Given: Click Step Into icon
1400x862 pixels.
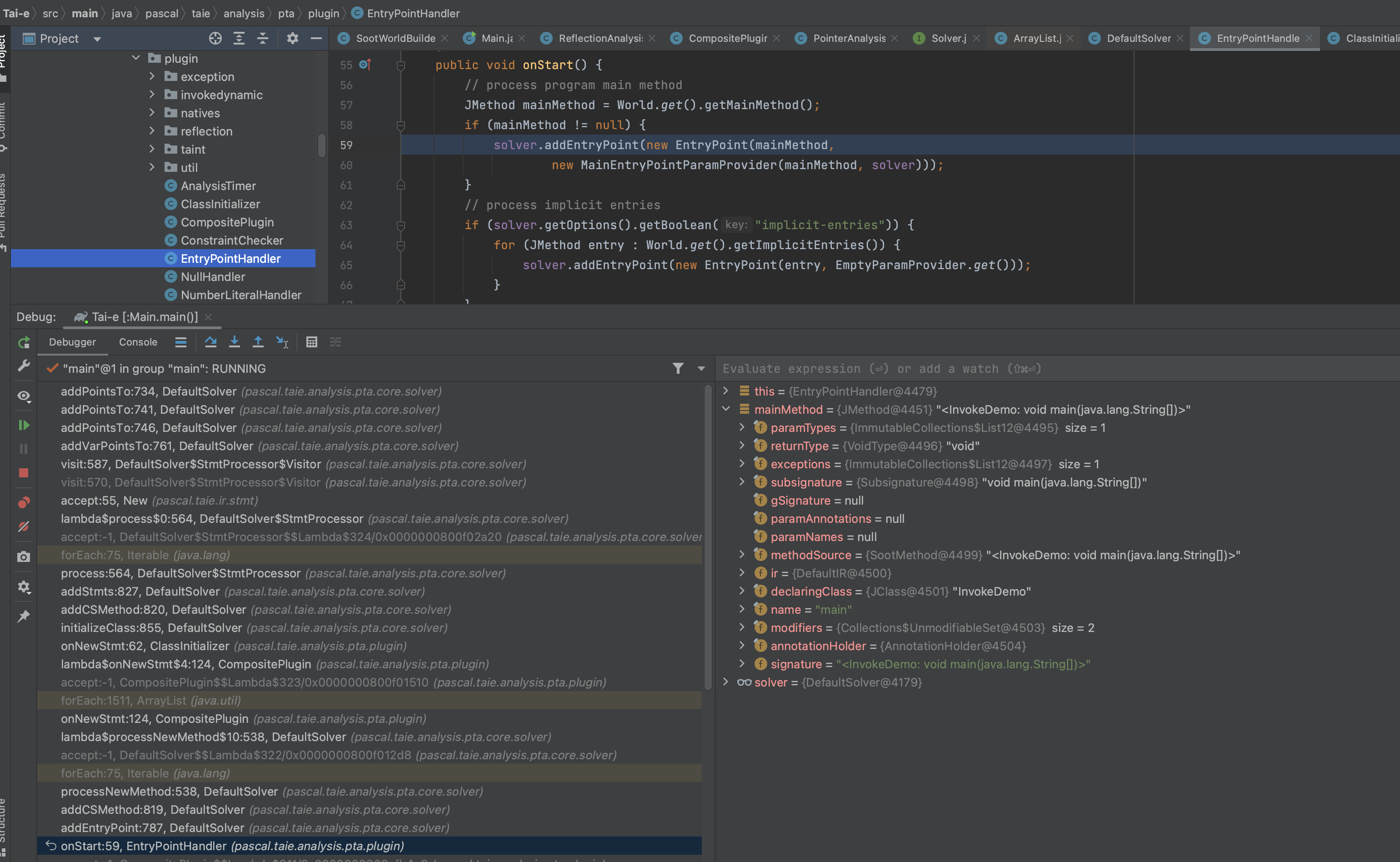Looking at the screenshot, I should [x=234, y=342].
